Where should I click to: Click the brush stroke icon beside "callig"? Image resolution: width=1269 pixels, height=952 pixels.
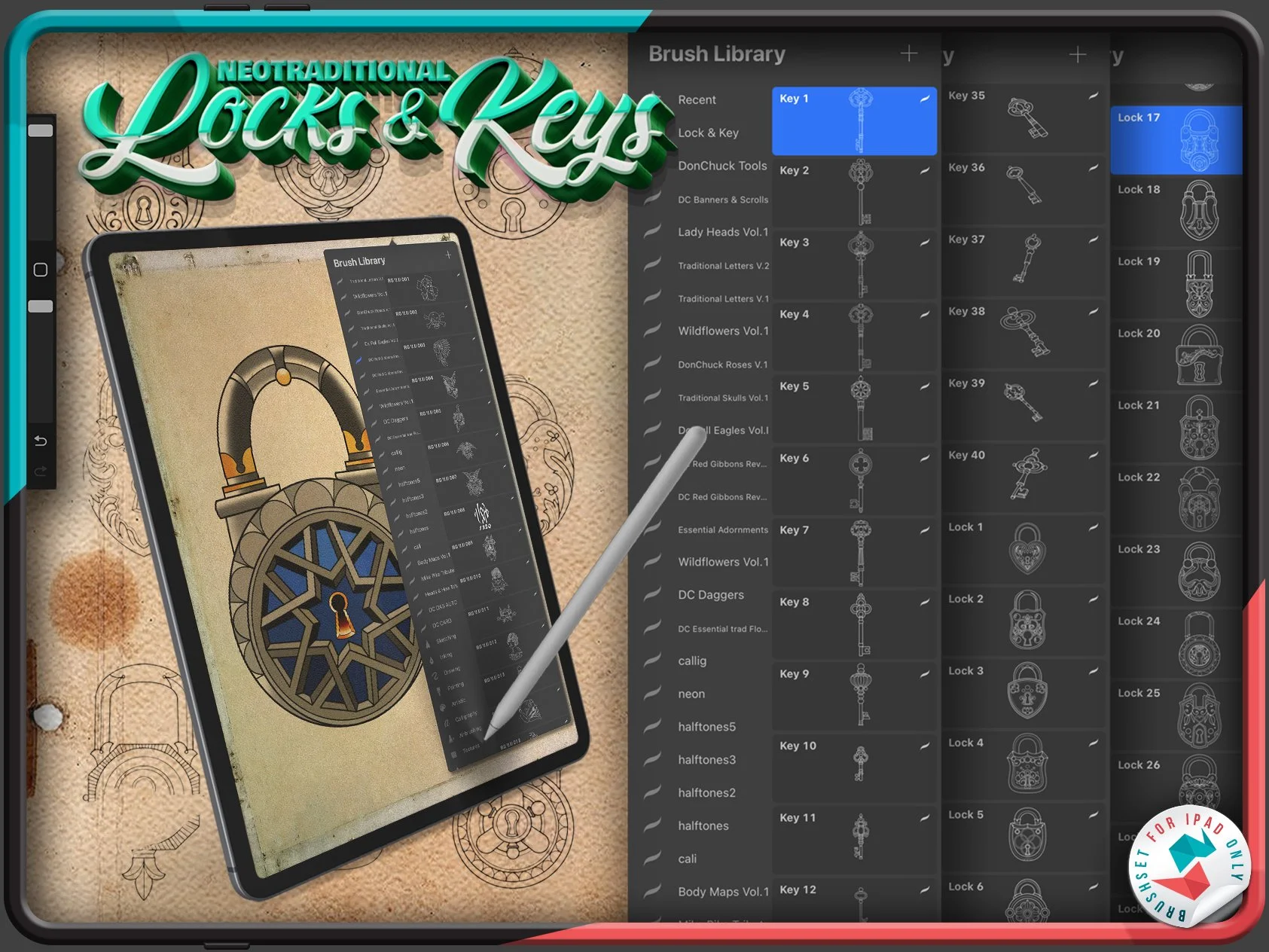point(652,661)
